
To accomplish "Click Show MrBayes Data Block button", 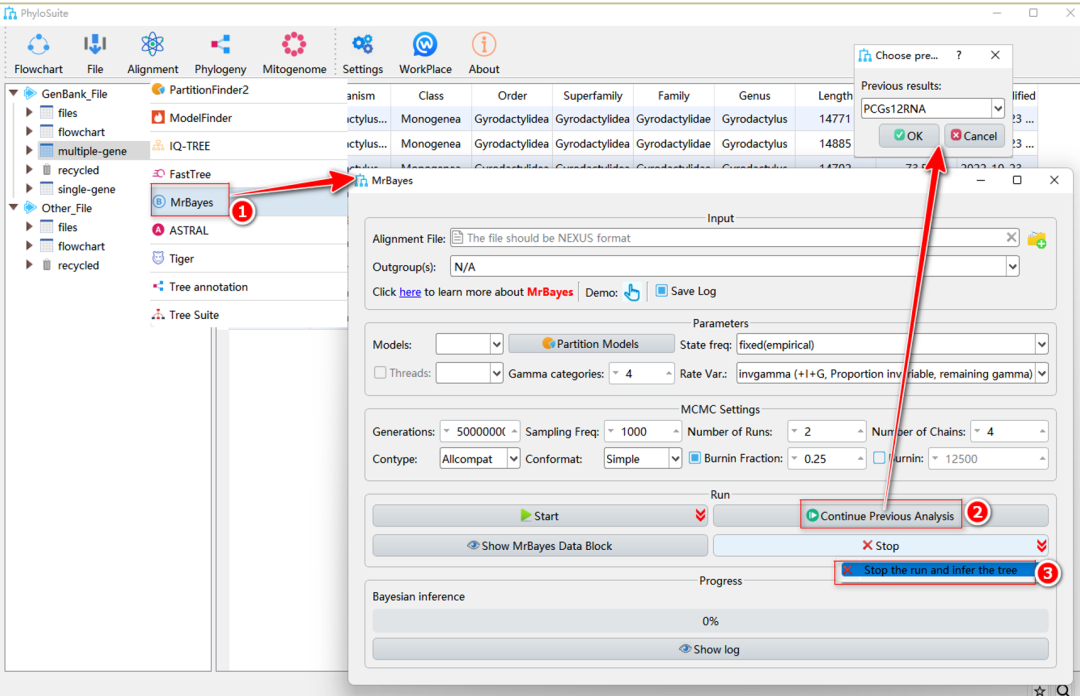I will click(540, 545).
